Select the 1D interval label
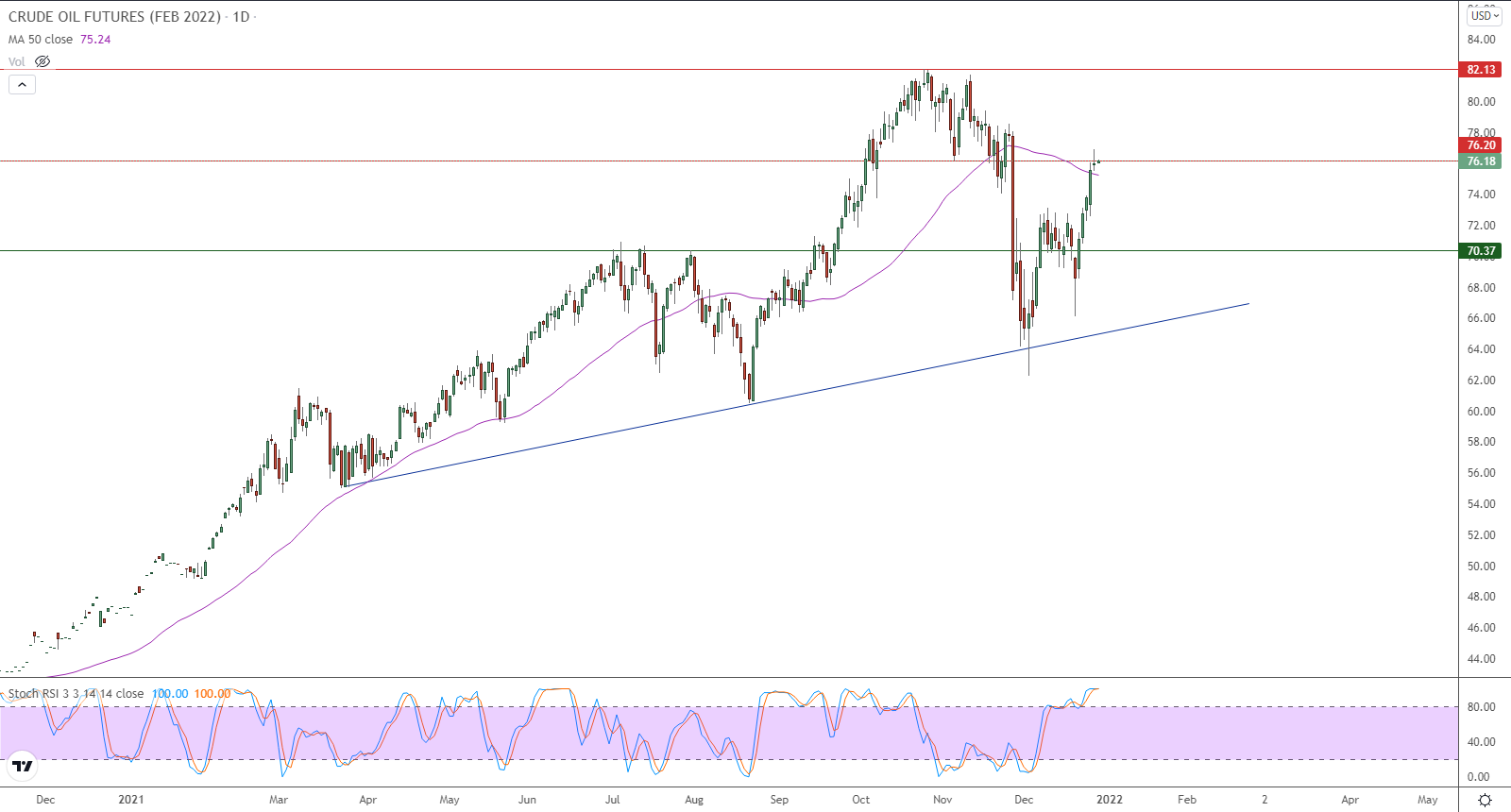1511x812 pixels. coord(241,17)
